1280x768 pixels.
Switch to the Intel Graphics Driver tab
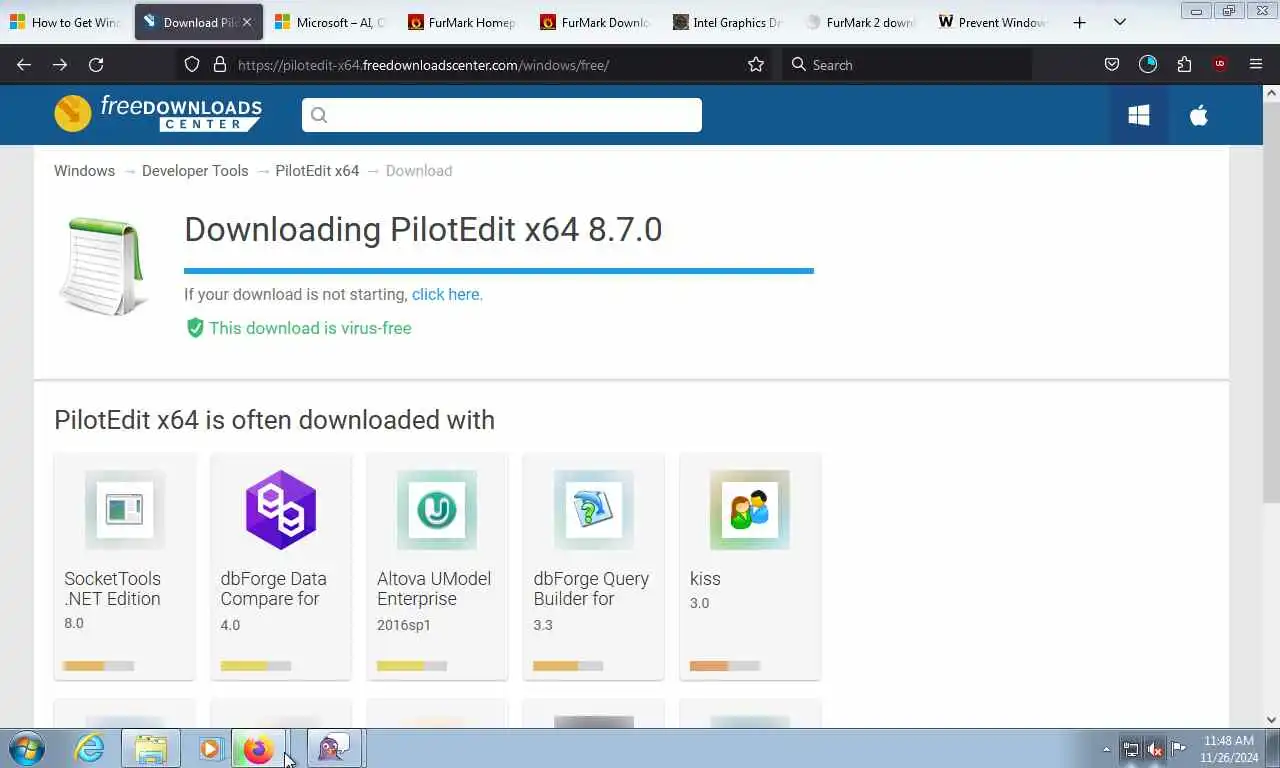726,22
